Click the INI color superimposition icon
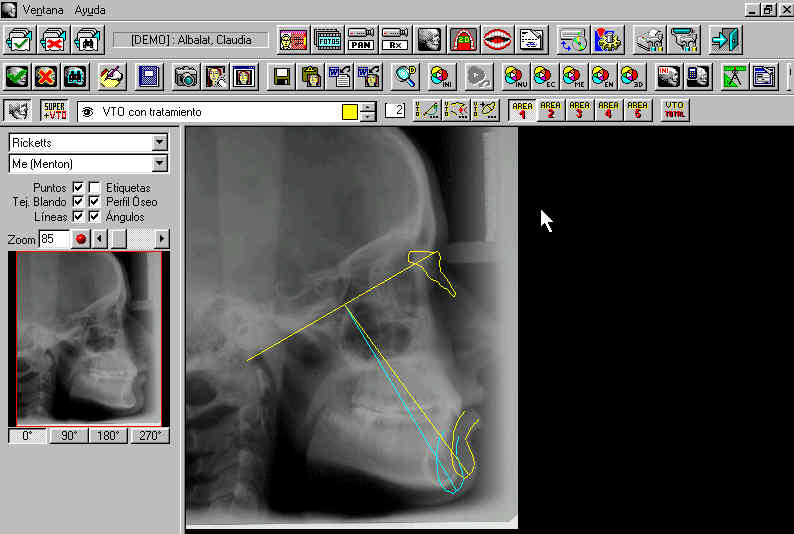Image resolution: width=794 pixels, height=534 pixels. coord(441,76)
